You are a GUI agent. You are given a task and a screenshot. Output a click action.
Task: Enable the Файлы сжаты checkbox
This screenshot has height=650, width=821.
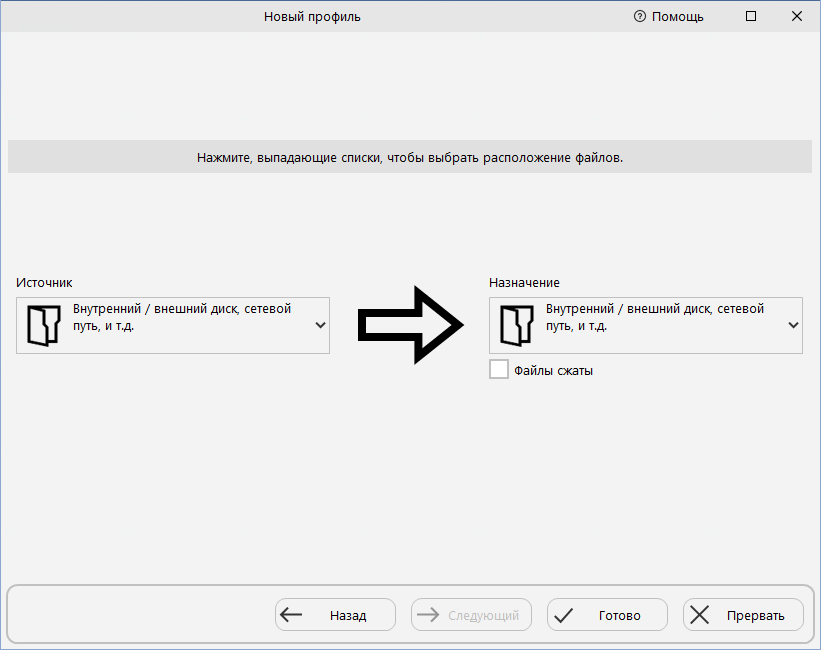tap(498, 370)
